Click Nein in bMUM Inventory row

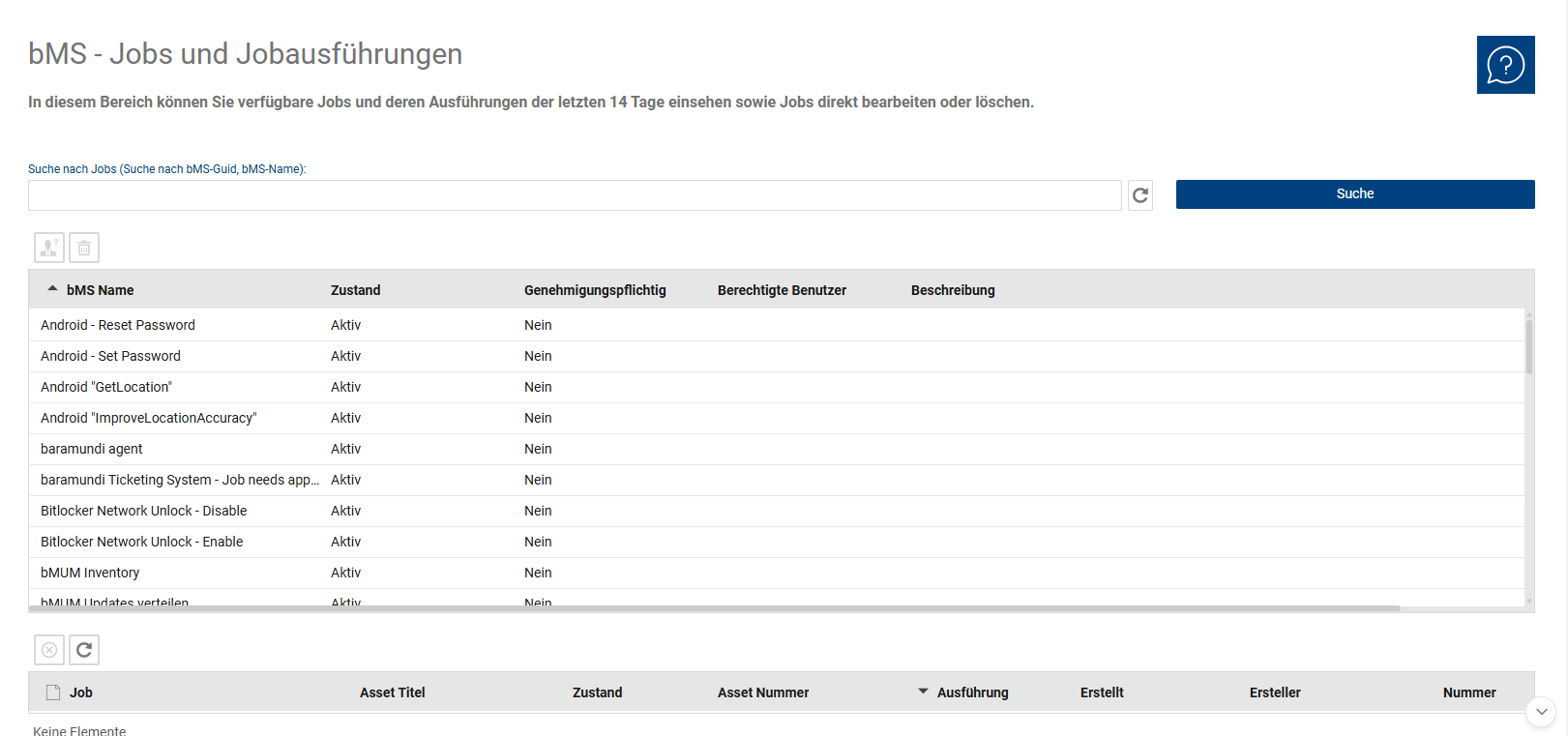click(x=538, y=573)
